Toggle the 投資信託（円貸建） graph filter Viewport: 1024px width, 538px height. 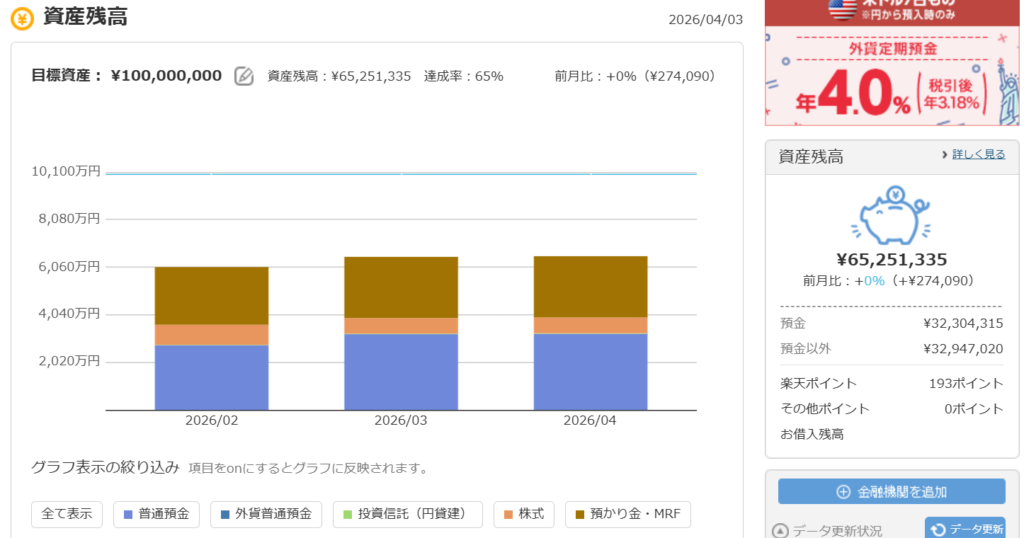click(408, 514)
